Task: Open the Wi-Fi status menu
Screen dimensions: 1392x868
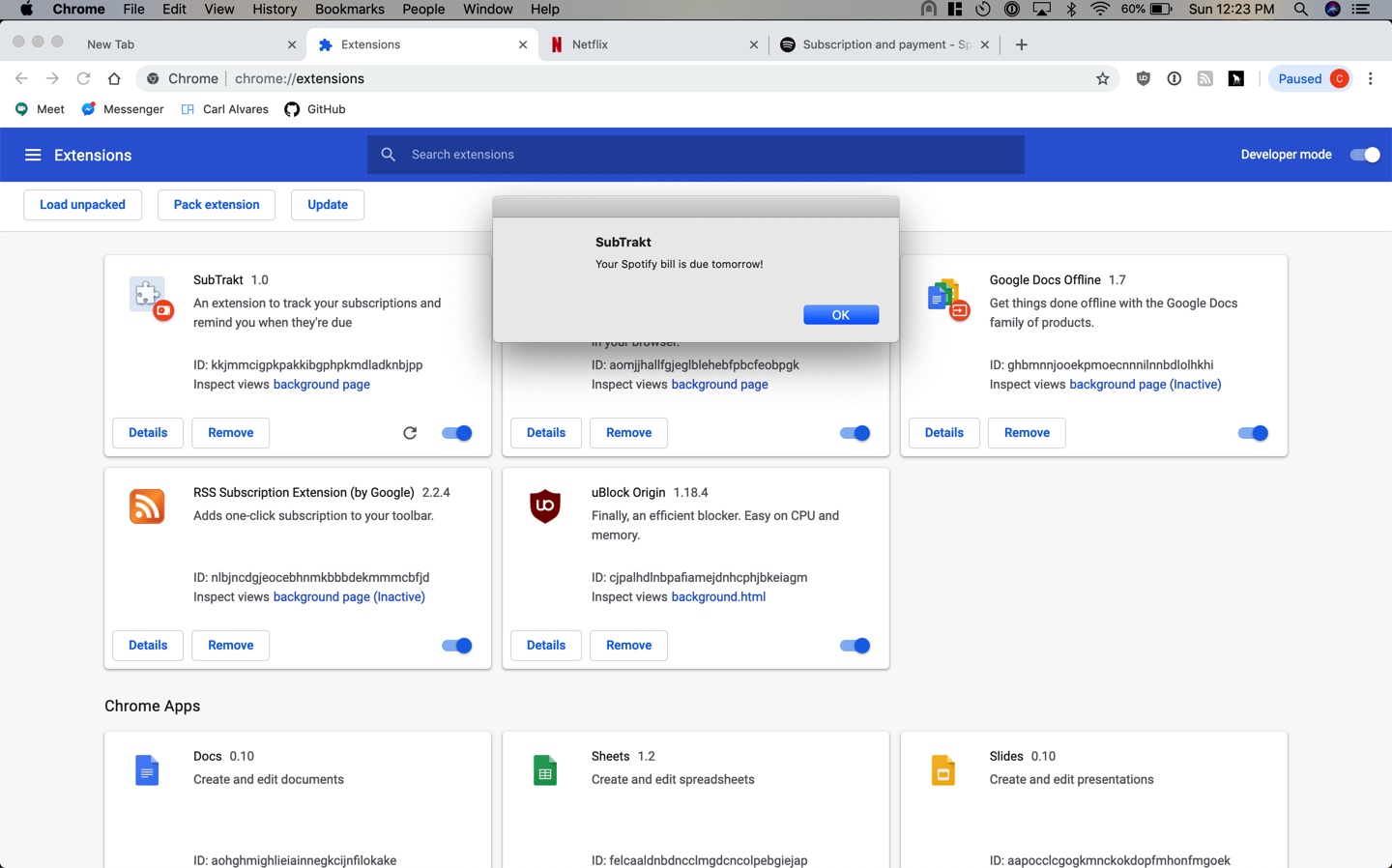Action: click(1100, 9)
